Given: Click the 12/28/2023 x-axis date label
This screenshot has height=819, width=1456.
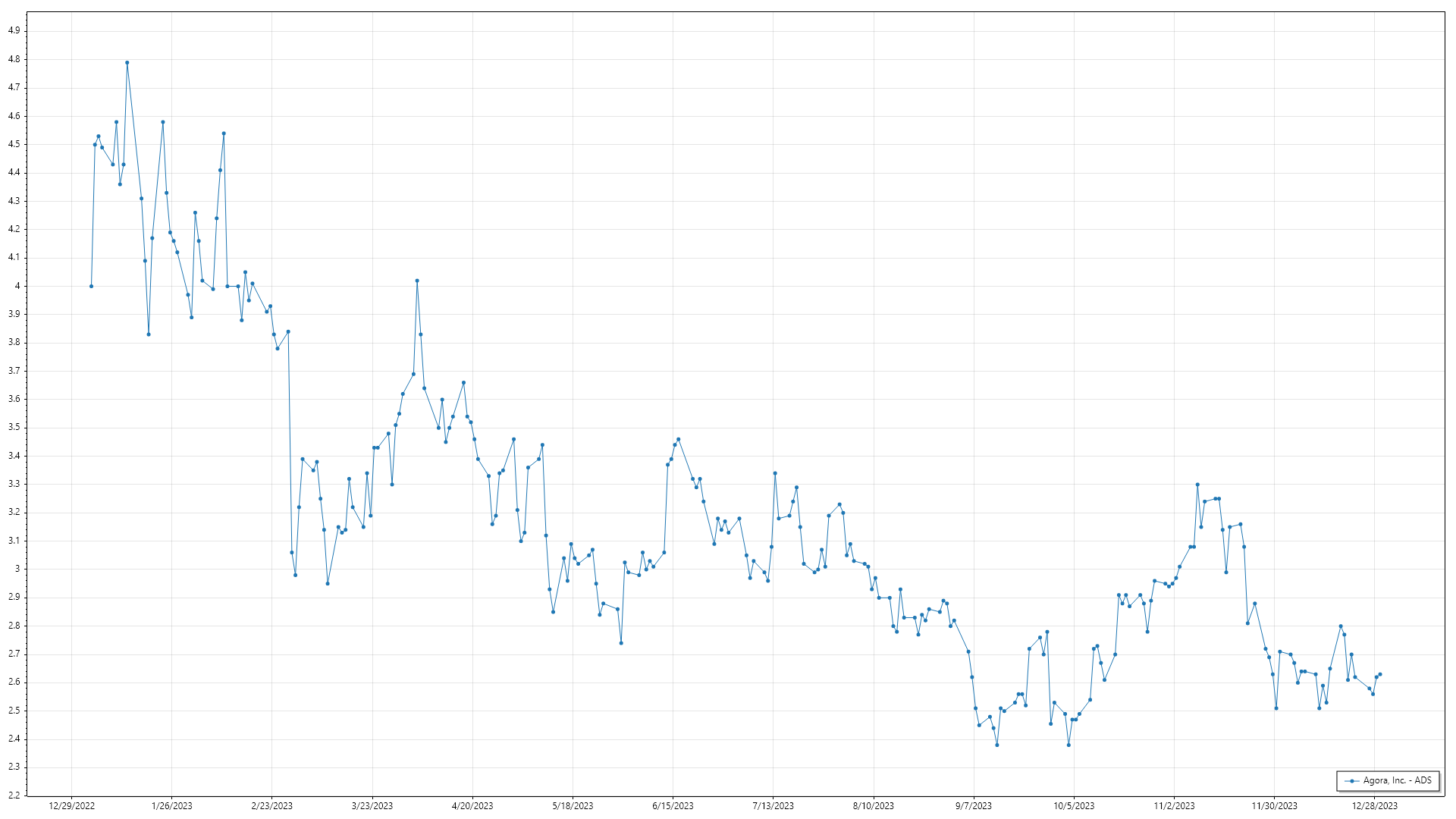Looking at the screenshot, I should pyautogui.click(x=1374, y=806).
